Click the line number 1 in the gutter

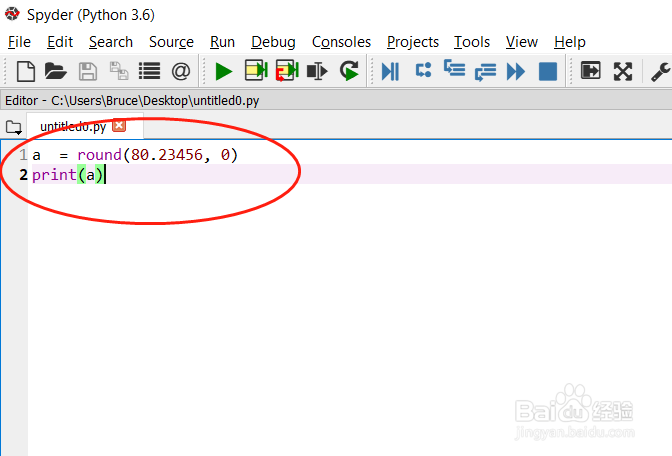23,155
